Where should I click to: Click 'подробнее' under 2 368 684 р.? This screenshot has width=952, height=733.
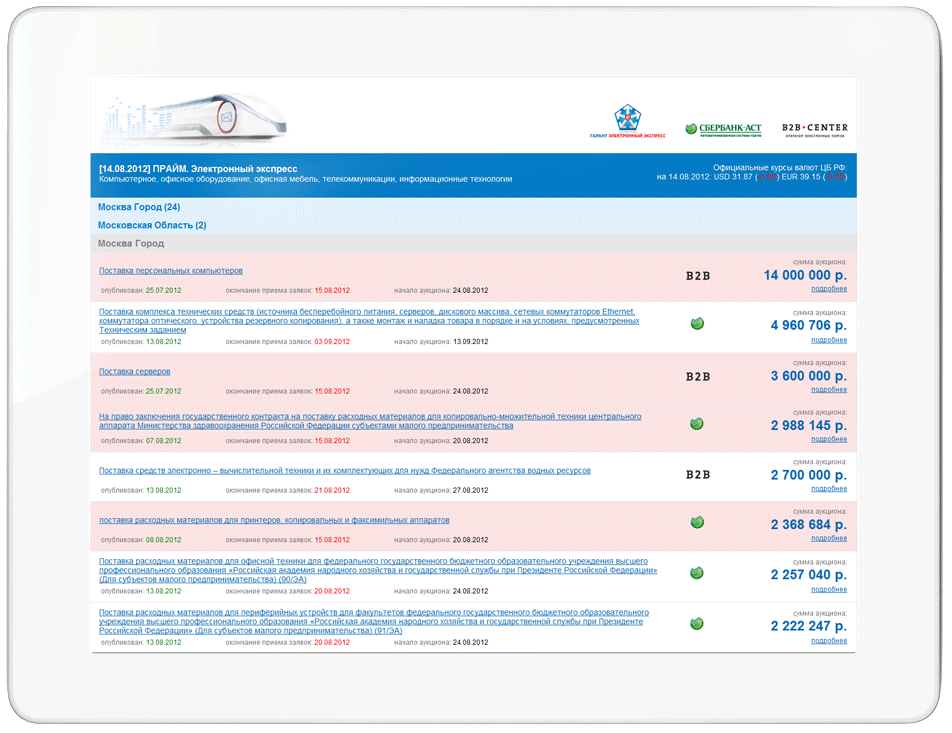tap(829, 539)
